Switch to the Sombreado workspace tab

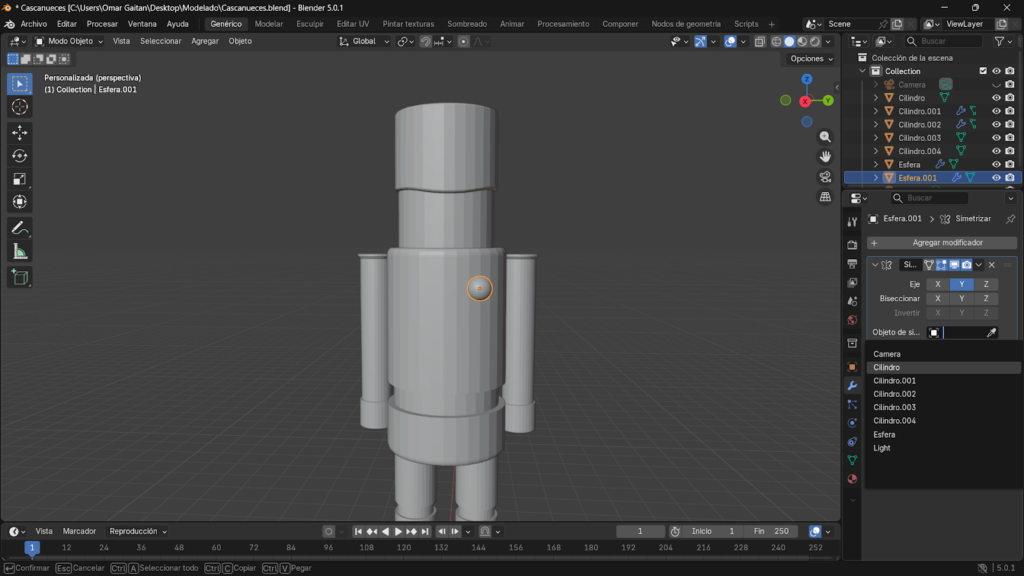(467, 24)
